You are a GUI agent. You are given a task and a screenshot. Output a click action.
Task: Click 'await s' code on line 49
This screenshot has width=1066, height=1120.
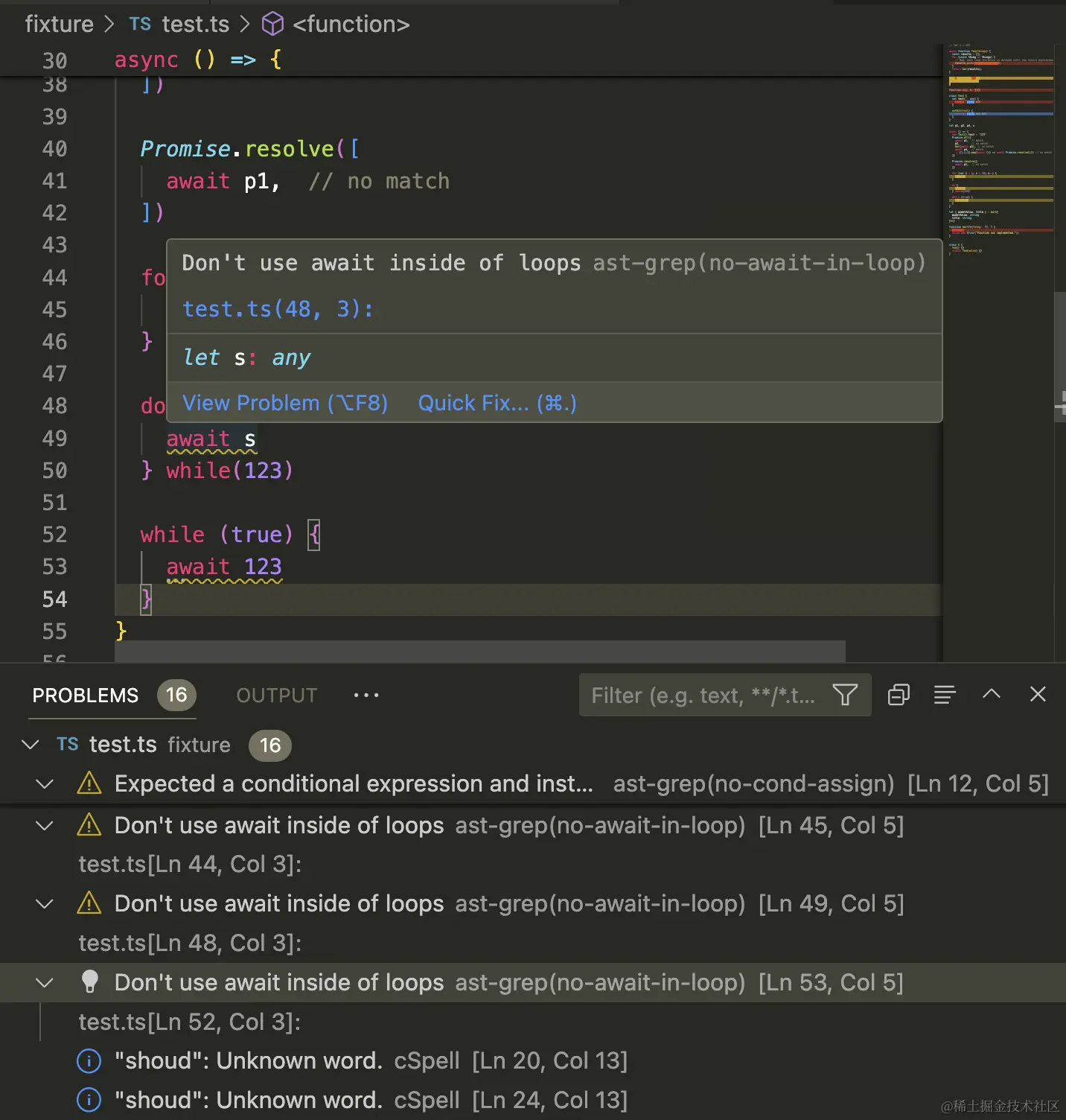coord(211,439)
